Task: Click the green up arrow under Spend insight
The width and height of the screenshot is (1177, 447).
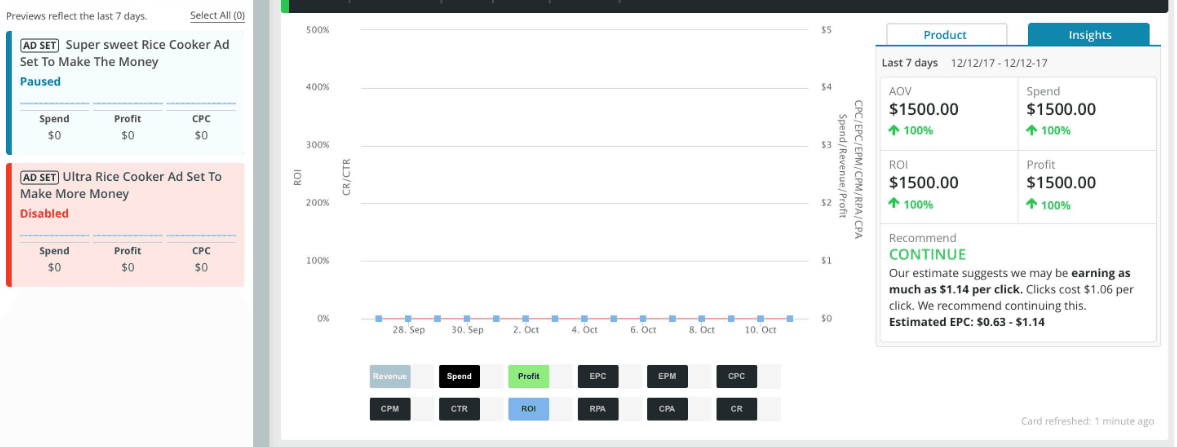Action: pos(1033,130)
